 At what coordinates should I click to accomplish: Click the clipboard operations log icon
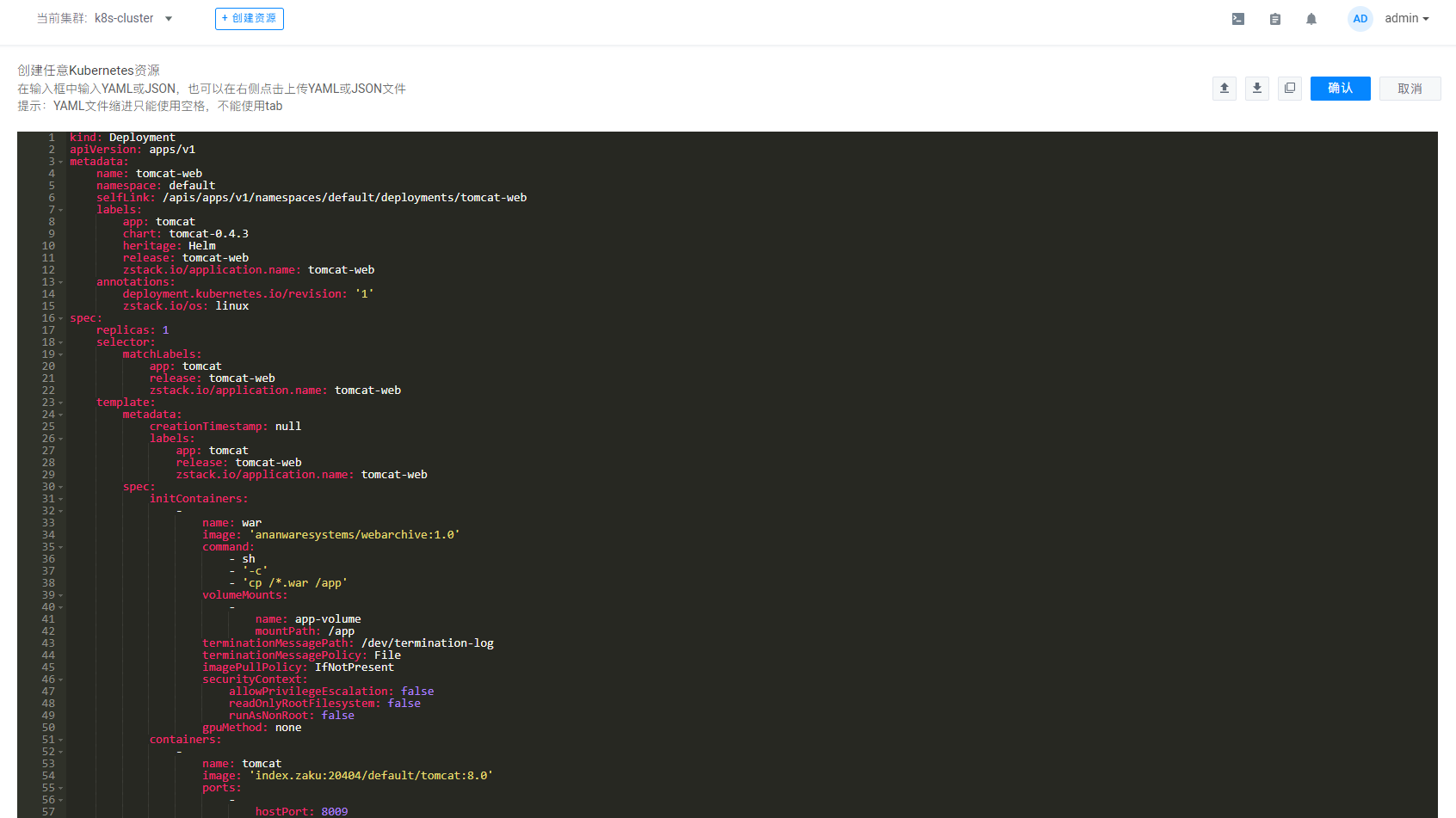point(1274,18)
